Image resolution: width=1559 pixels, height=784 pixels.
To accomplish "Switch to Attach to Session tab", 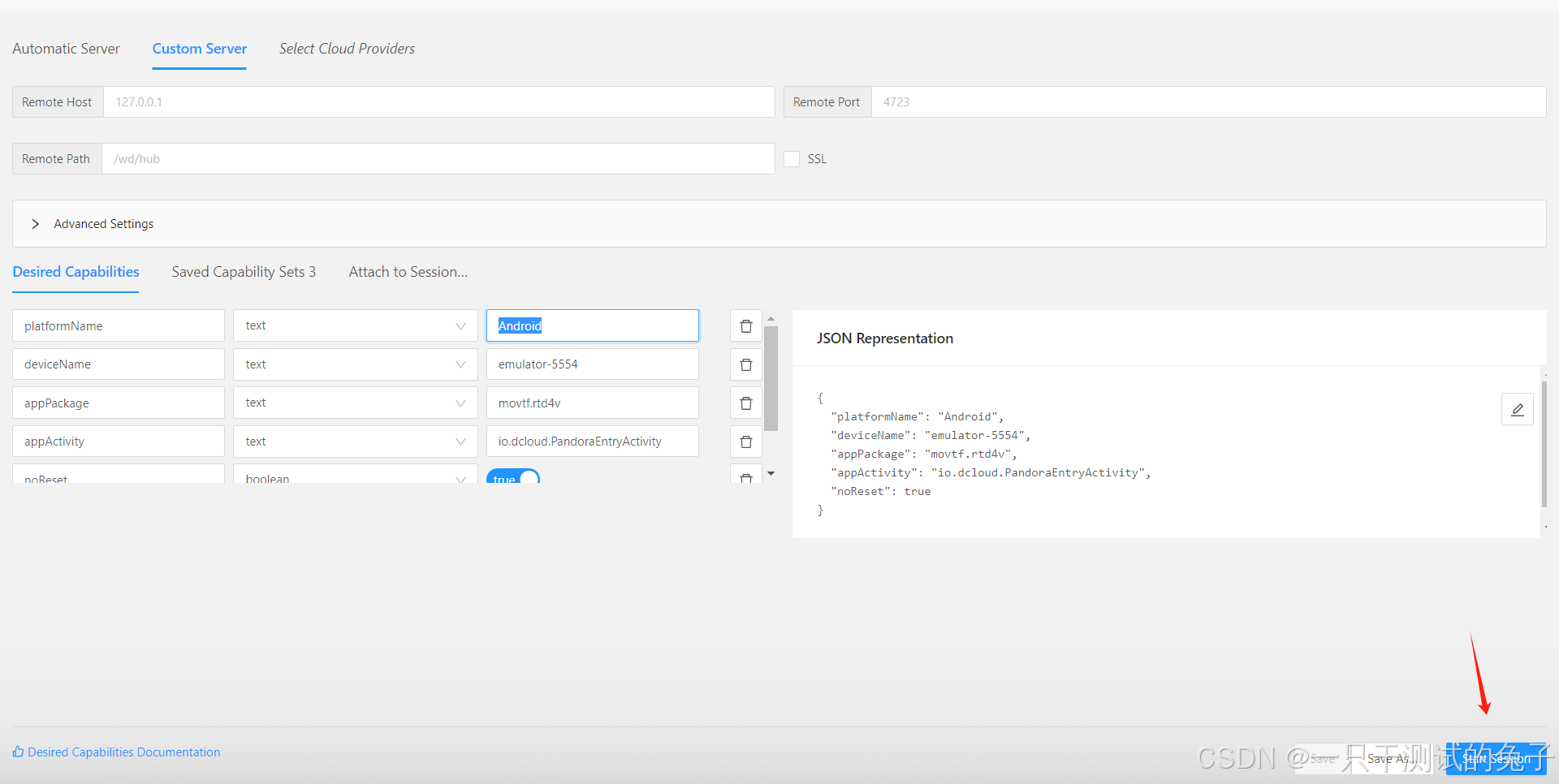I will [408, 272].
